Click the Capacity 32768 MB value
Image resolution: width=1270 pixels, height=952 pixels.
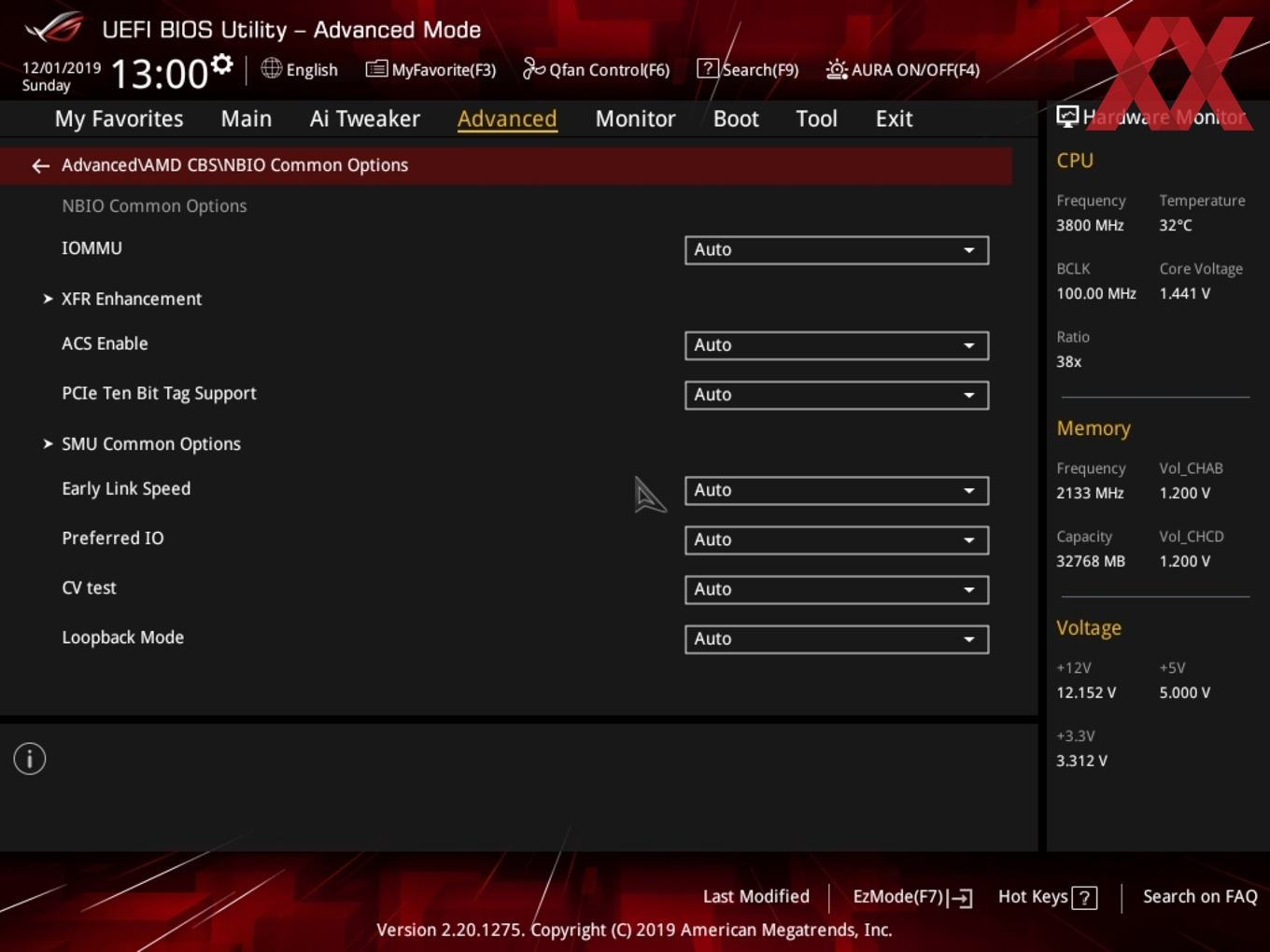tap(1091, 561)
